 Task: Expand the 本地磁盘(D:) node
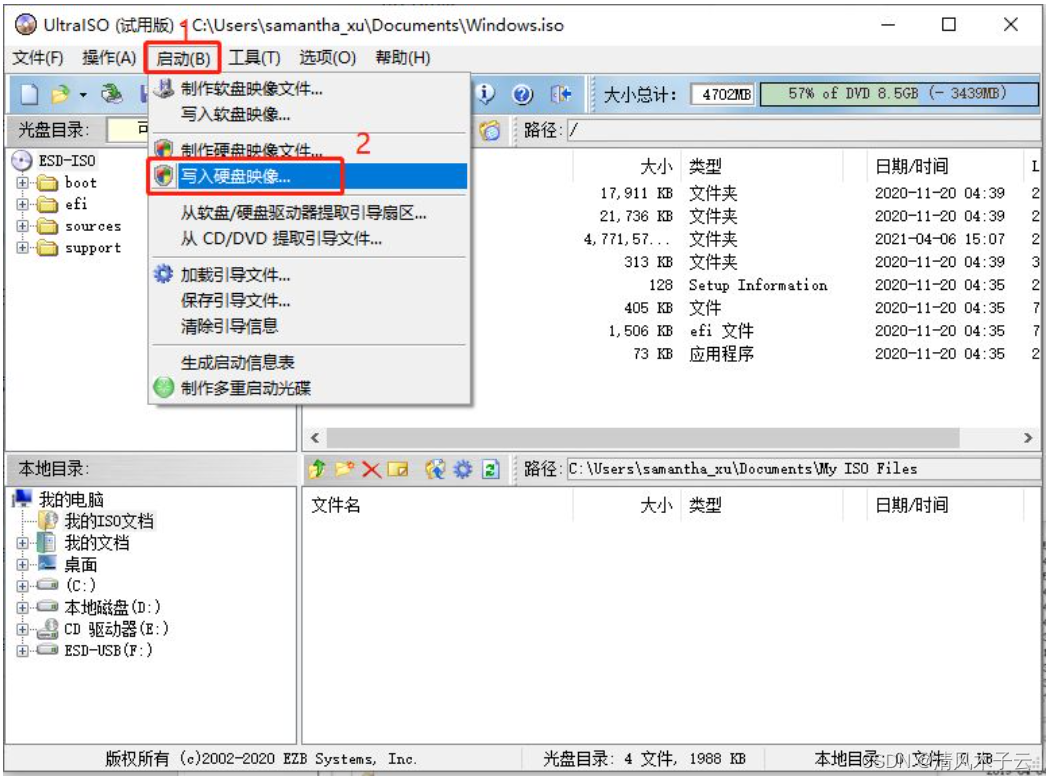(x=23, y=608)
